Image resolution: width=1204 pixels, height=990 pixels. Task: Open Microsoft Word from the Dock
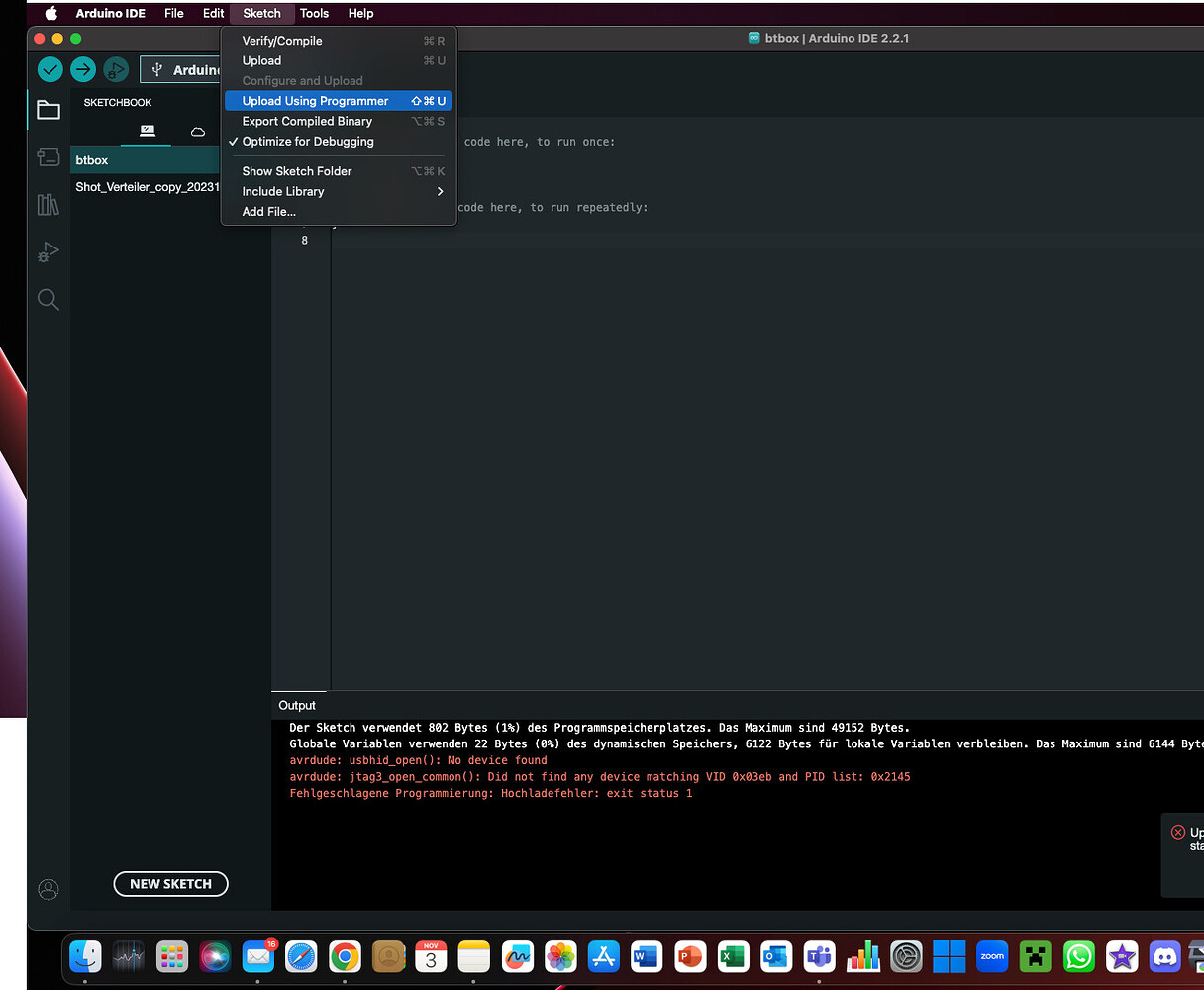647,956
